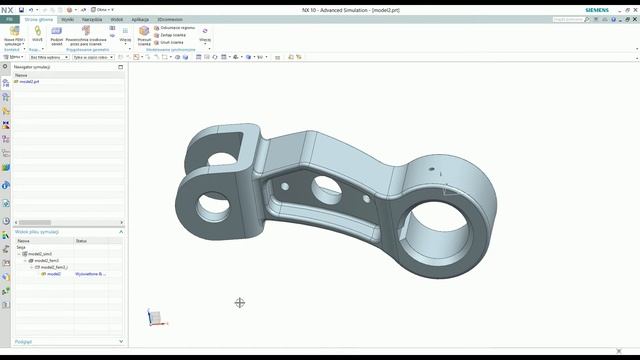
Task: Switch to the Strona główna ribbon tab
Action: pos(39,19)
